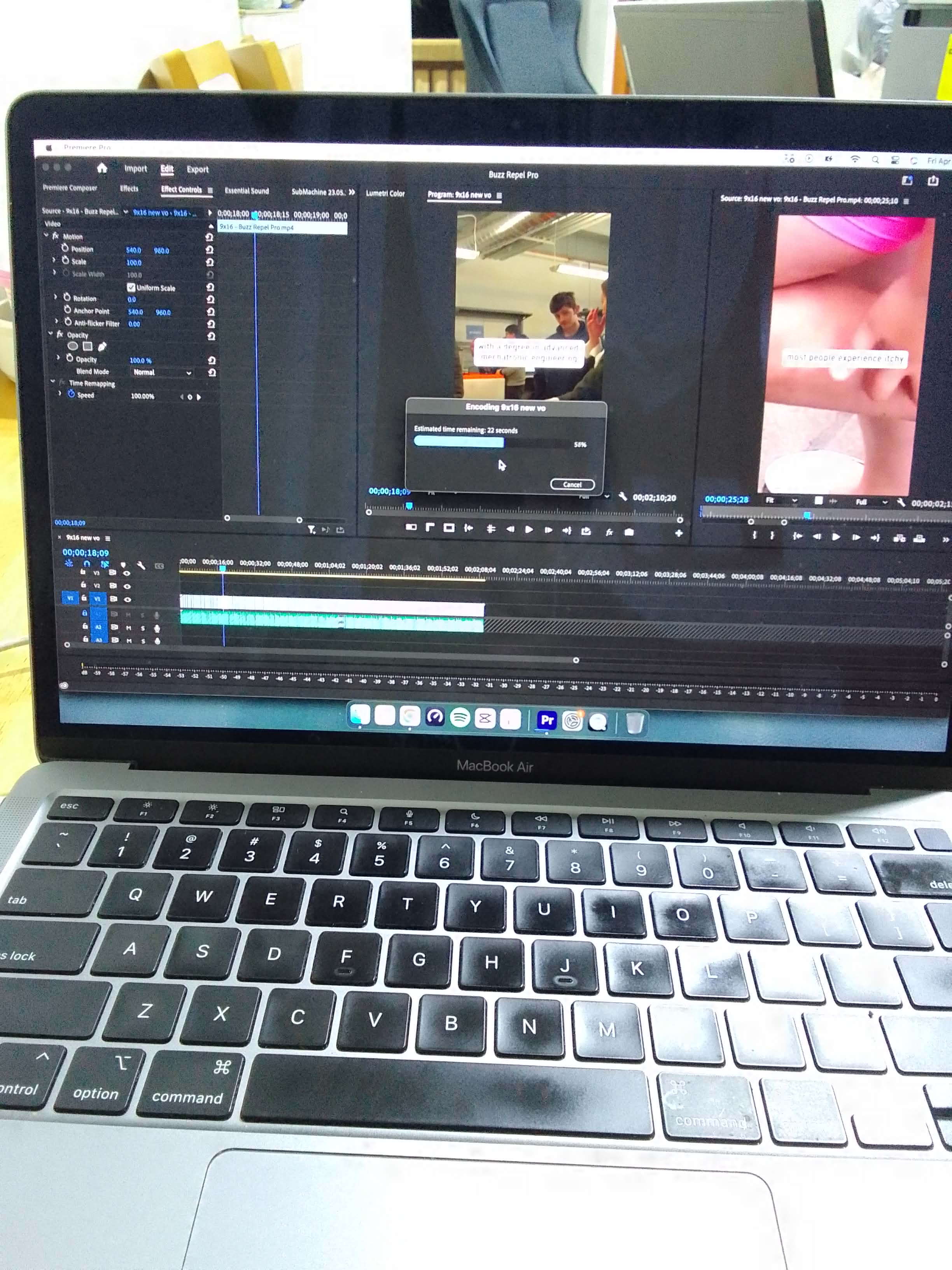Expand the Scale property

click(x=54, y=260)
